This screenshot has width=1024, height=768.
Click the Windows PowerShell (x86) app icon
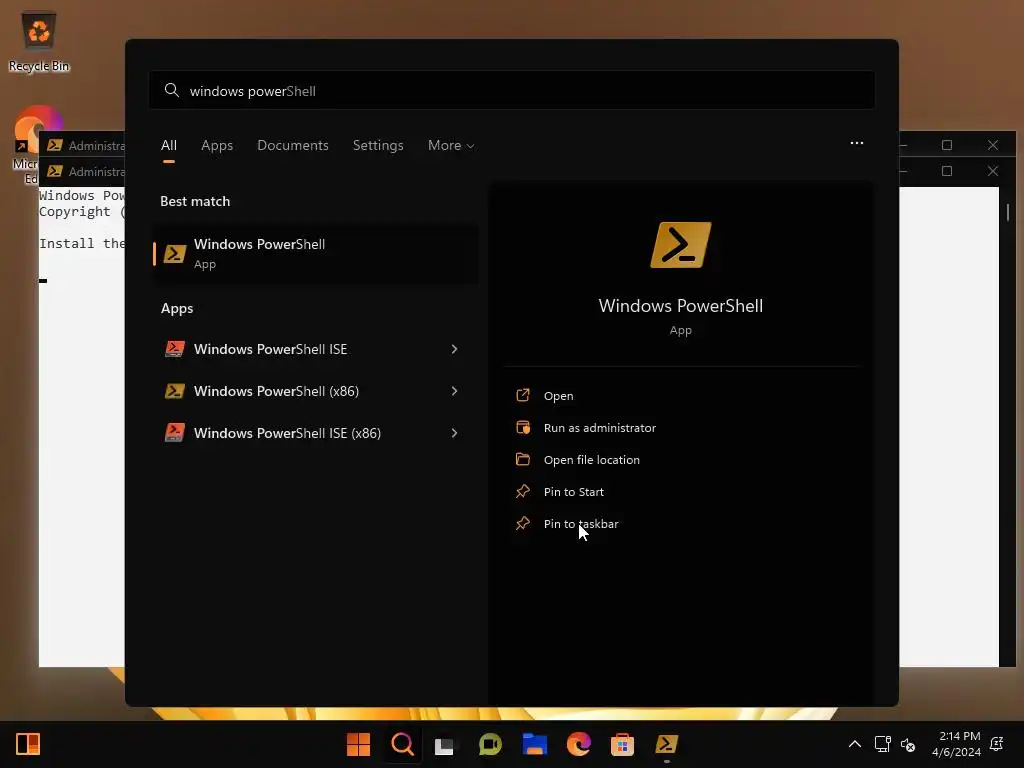click(174, 391)
